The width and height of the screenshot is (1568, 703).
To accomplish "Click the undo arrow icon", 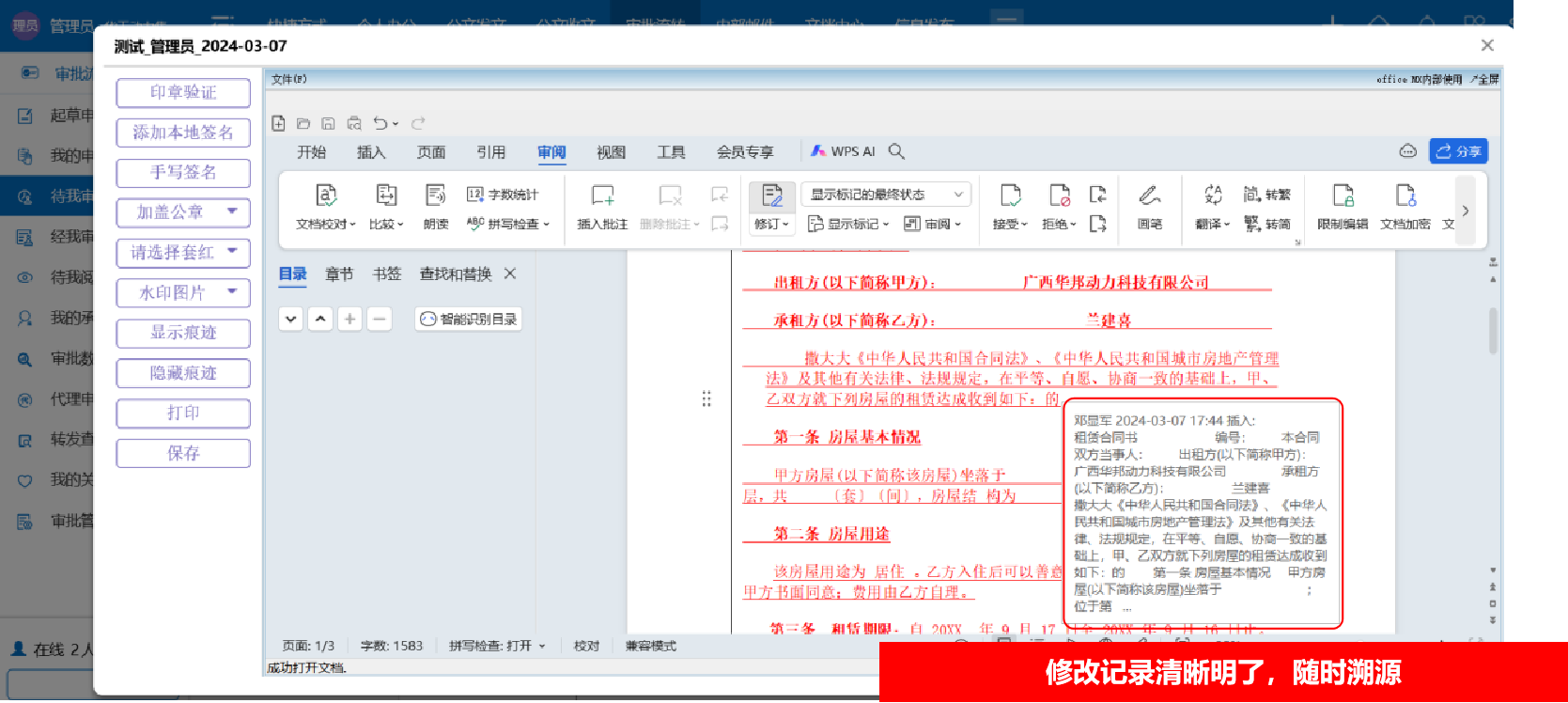I will pos(380,123).
